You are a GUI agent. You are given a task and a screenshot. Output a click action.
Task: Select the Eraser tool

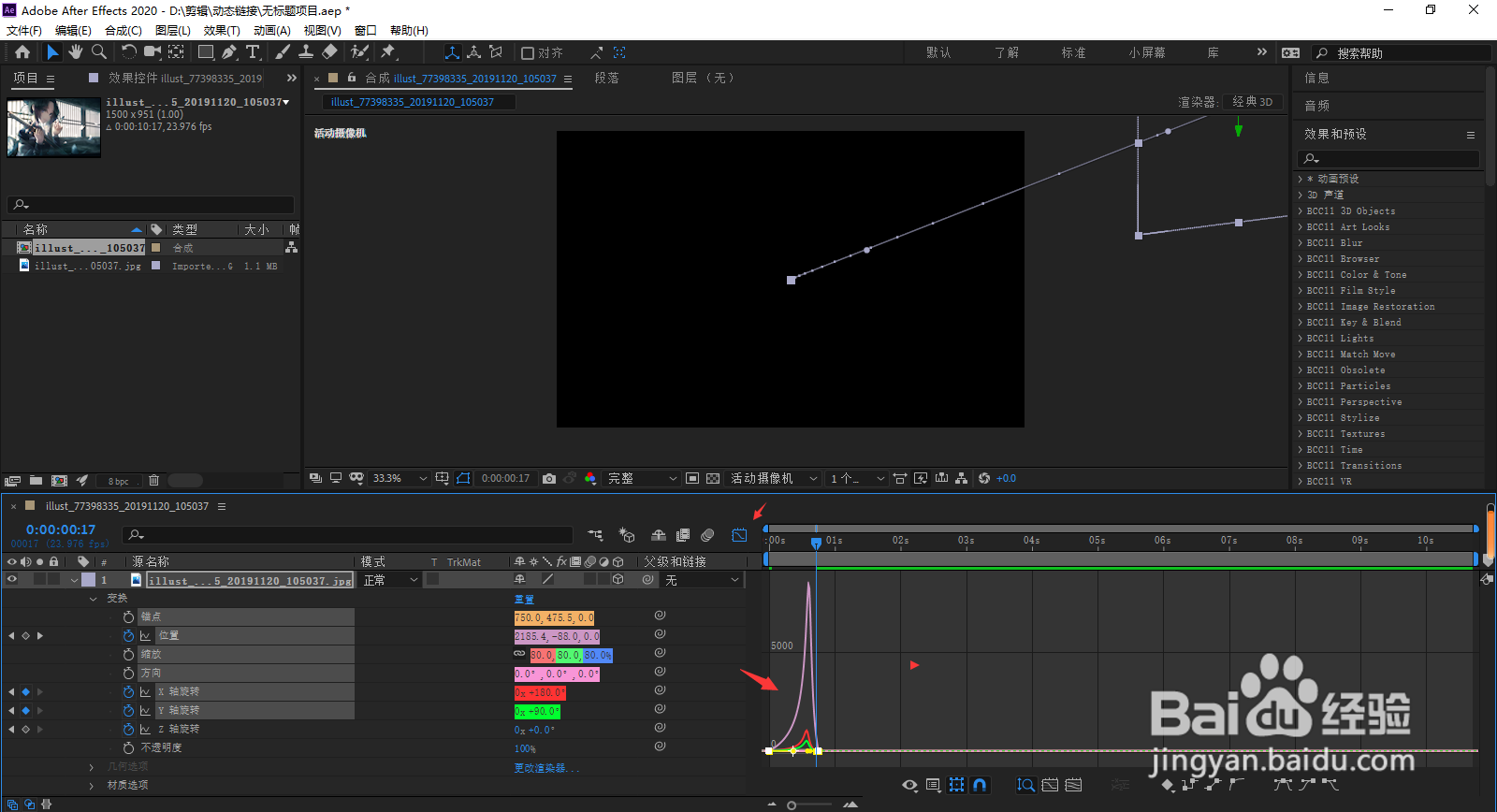point(329,52)
